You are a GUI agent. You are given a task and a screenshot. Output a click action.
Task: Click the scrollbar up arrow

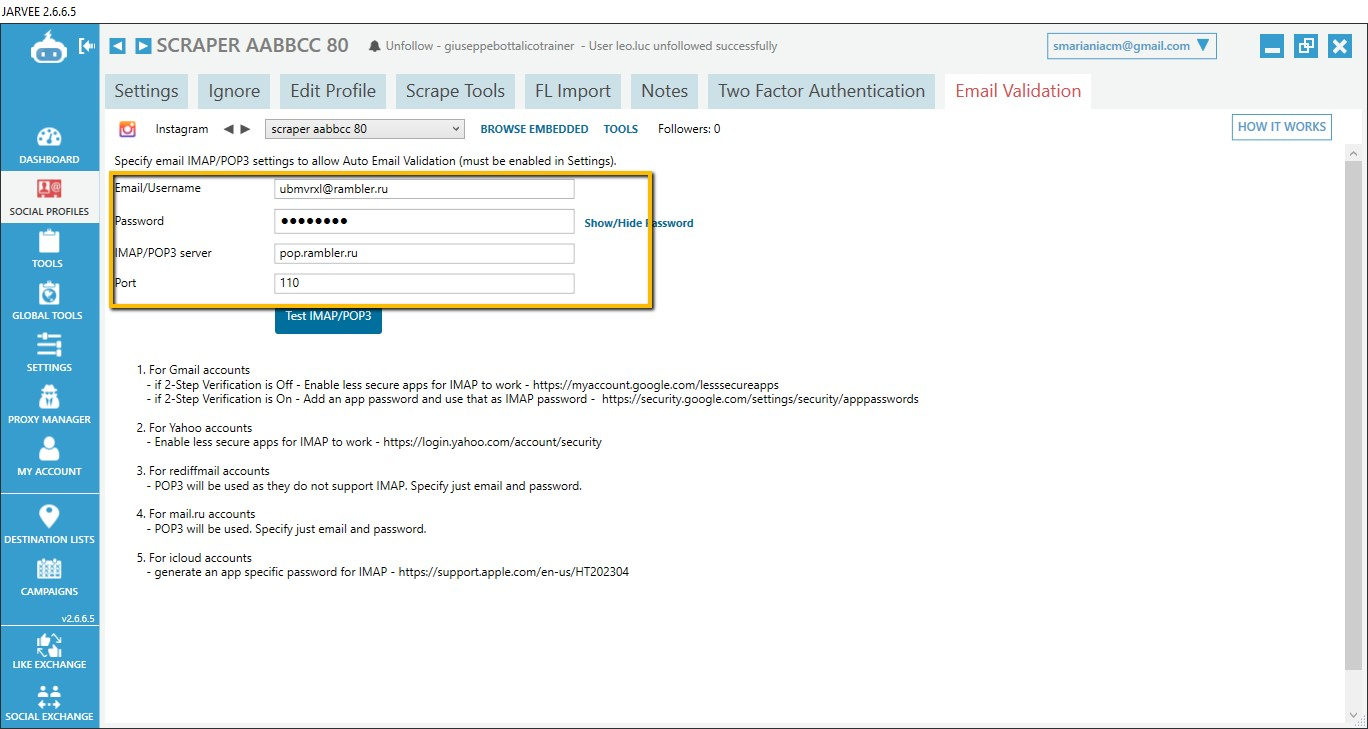tap(1354, 152)
